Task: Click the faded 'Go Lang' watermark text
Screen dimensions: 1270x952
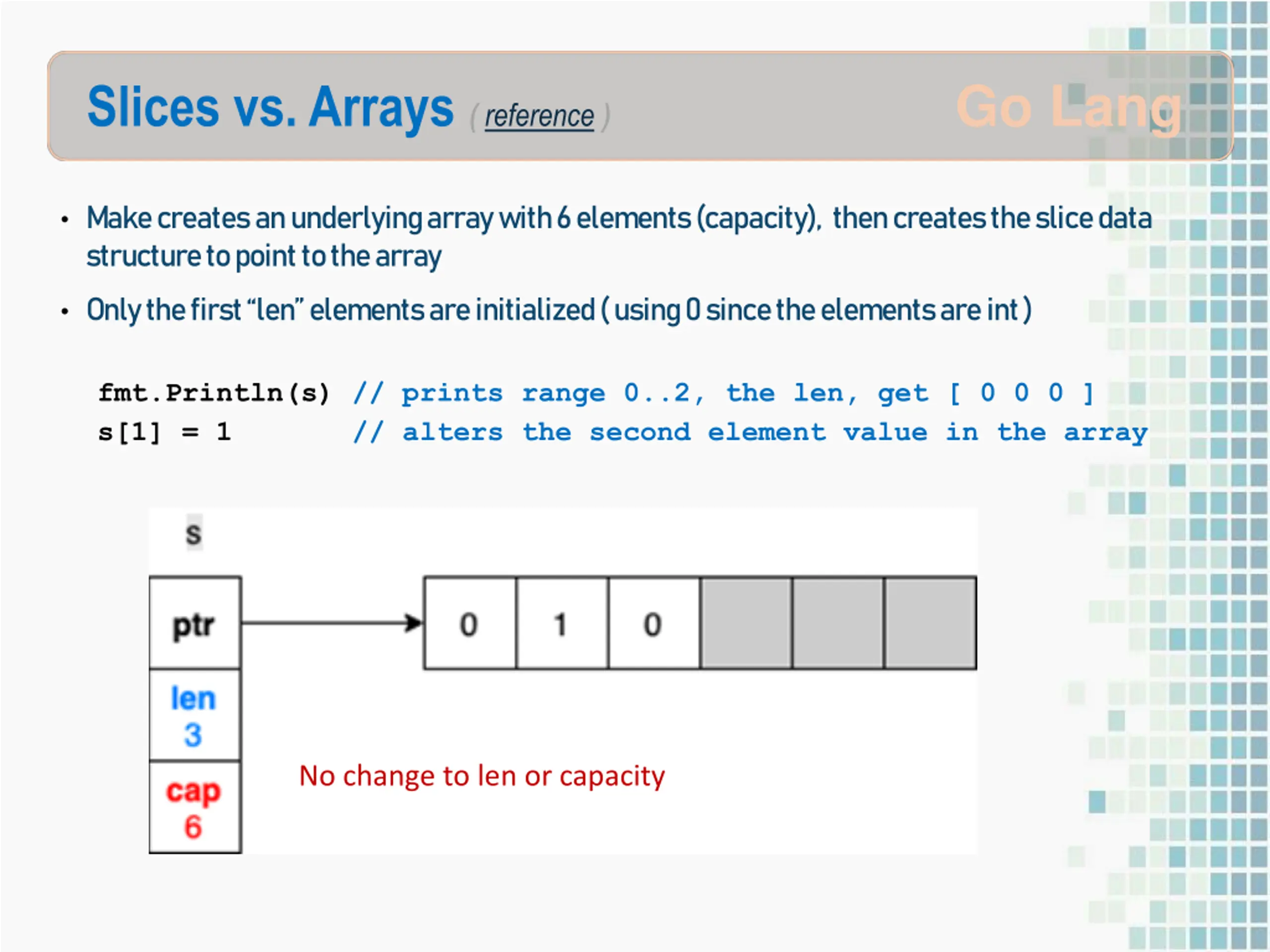Action: pos(1069,107)
